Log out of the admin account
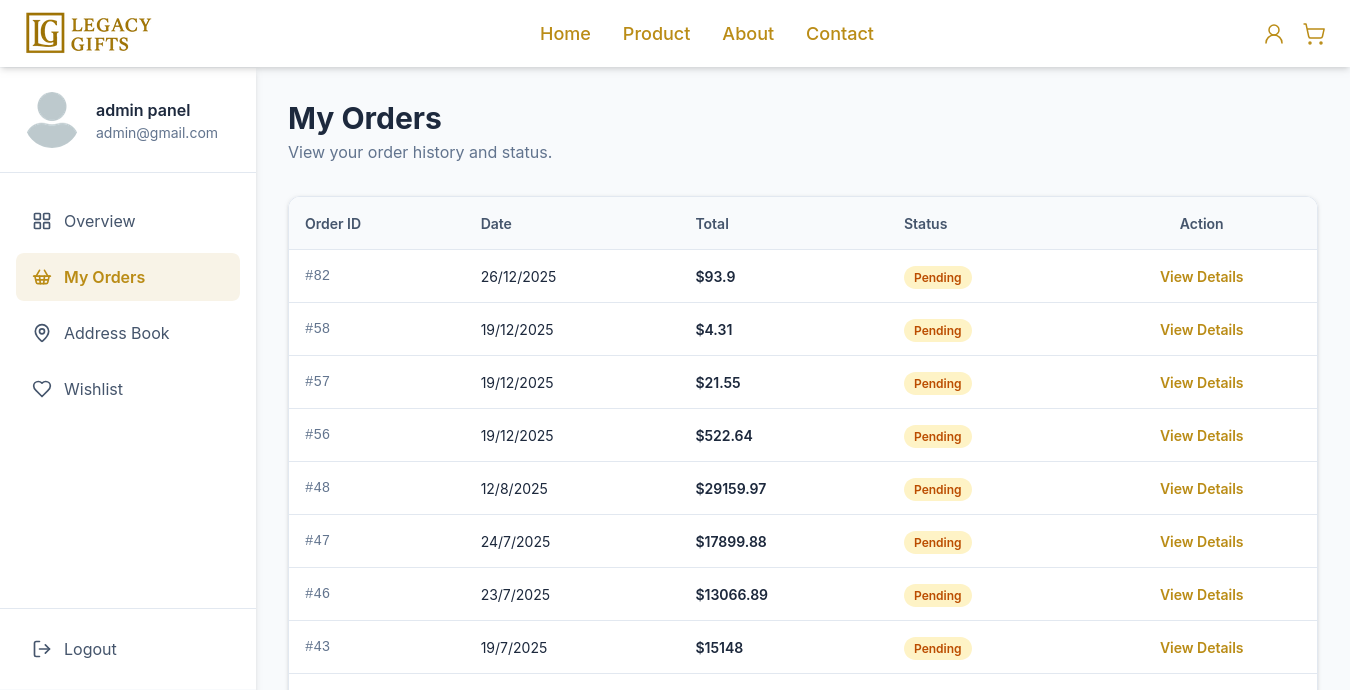 [x=128, y=649]
